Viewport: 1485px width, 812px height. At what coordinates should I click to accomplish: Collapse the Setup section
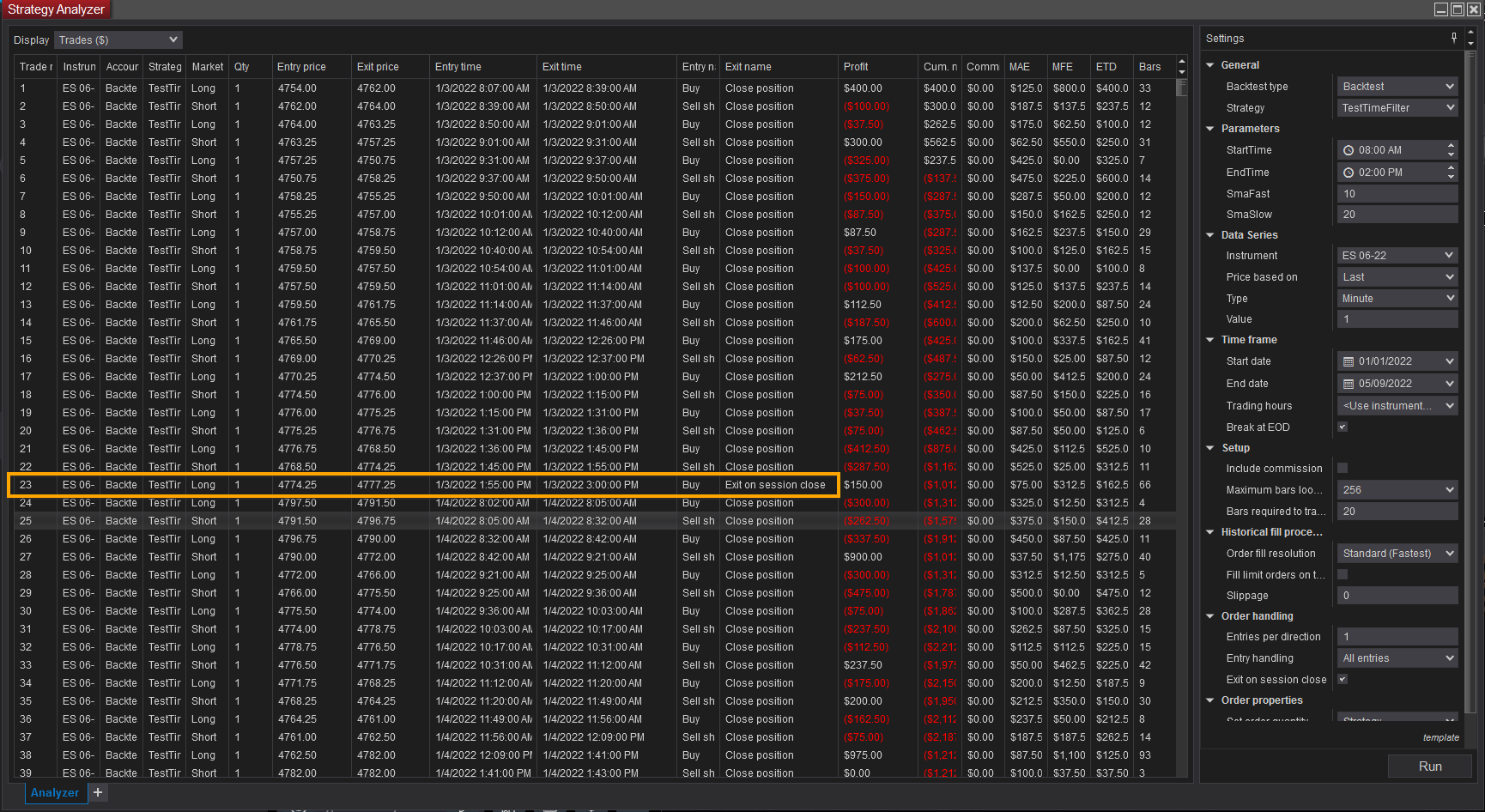[x=1210, y=448]
